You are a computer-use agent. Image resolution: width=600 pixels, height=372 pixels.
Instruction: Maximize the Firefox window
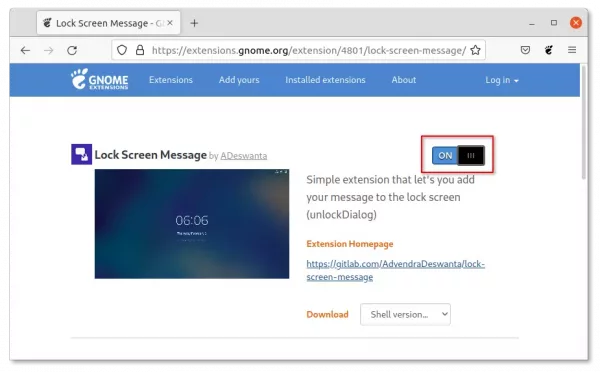[554, 23]
